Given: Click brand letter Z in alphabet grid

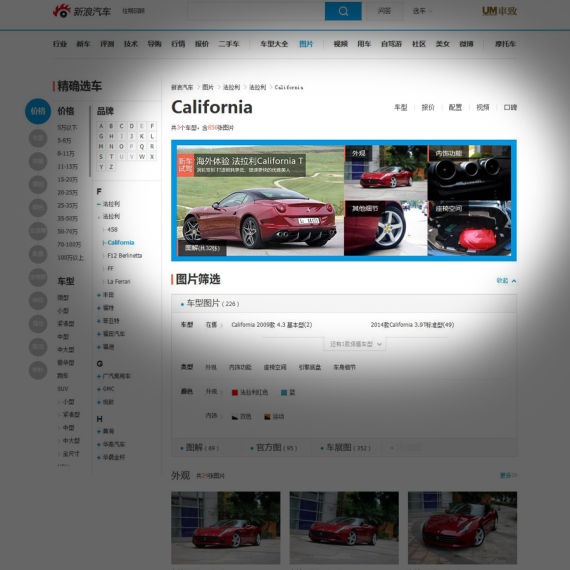Looking at the screenshot, I should (111, 166).
